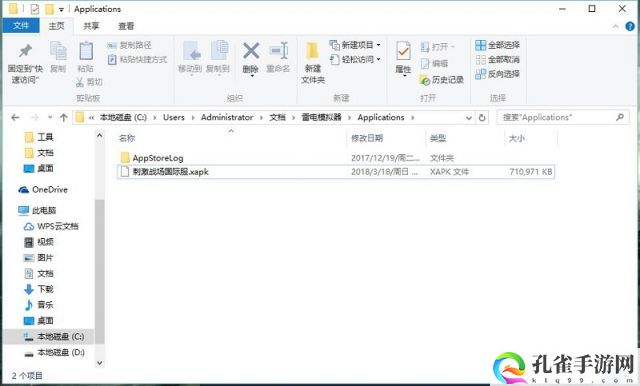Click the Cut scissors icon
The height and width of the screenshot is (386, 640).
click(x=80, y=82)
